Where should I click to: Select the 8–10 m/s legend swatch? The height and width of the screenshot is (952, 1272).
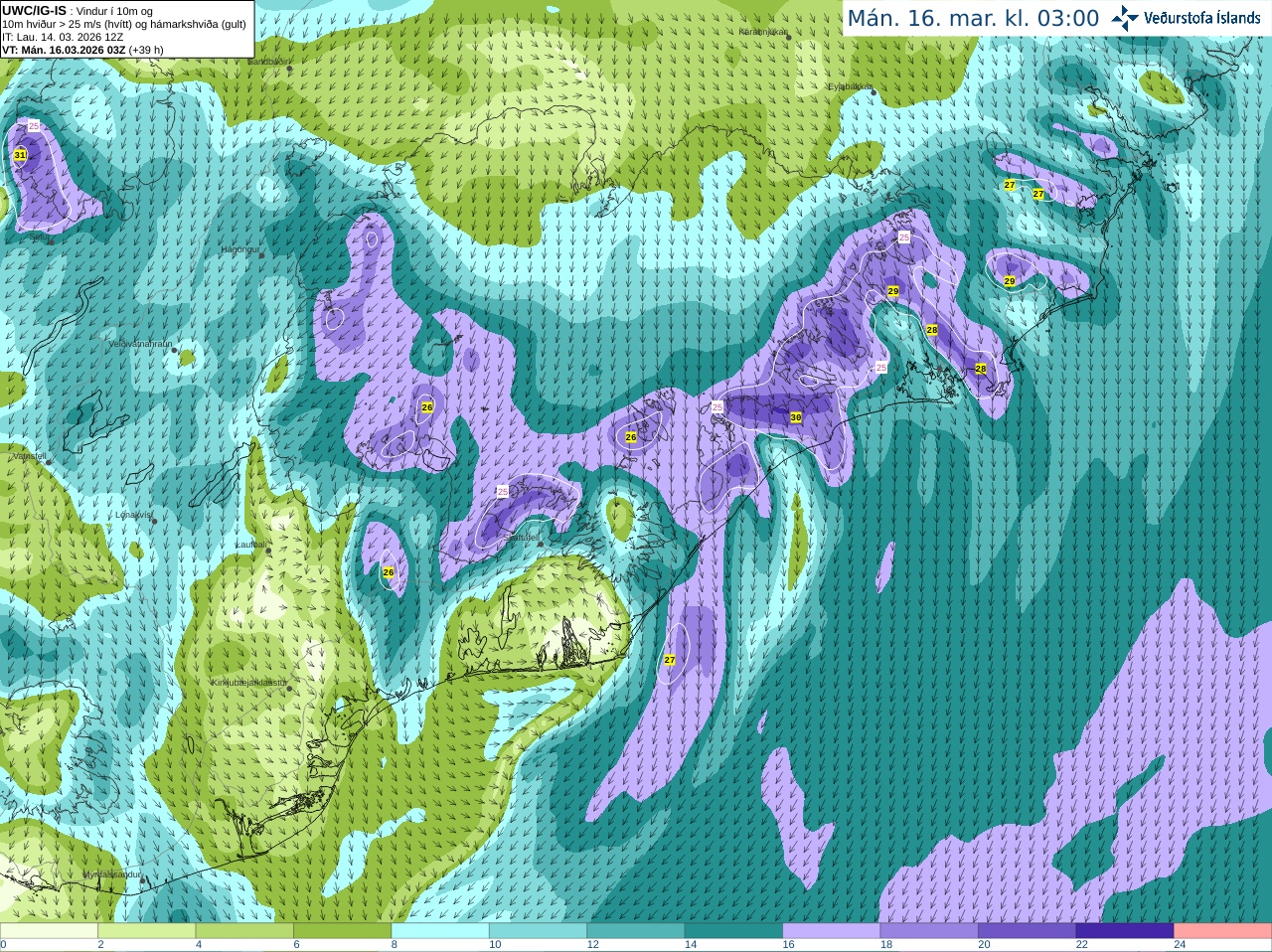click(440, 931)
